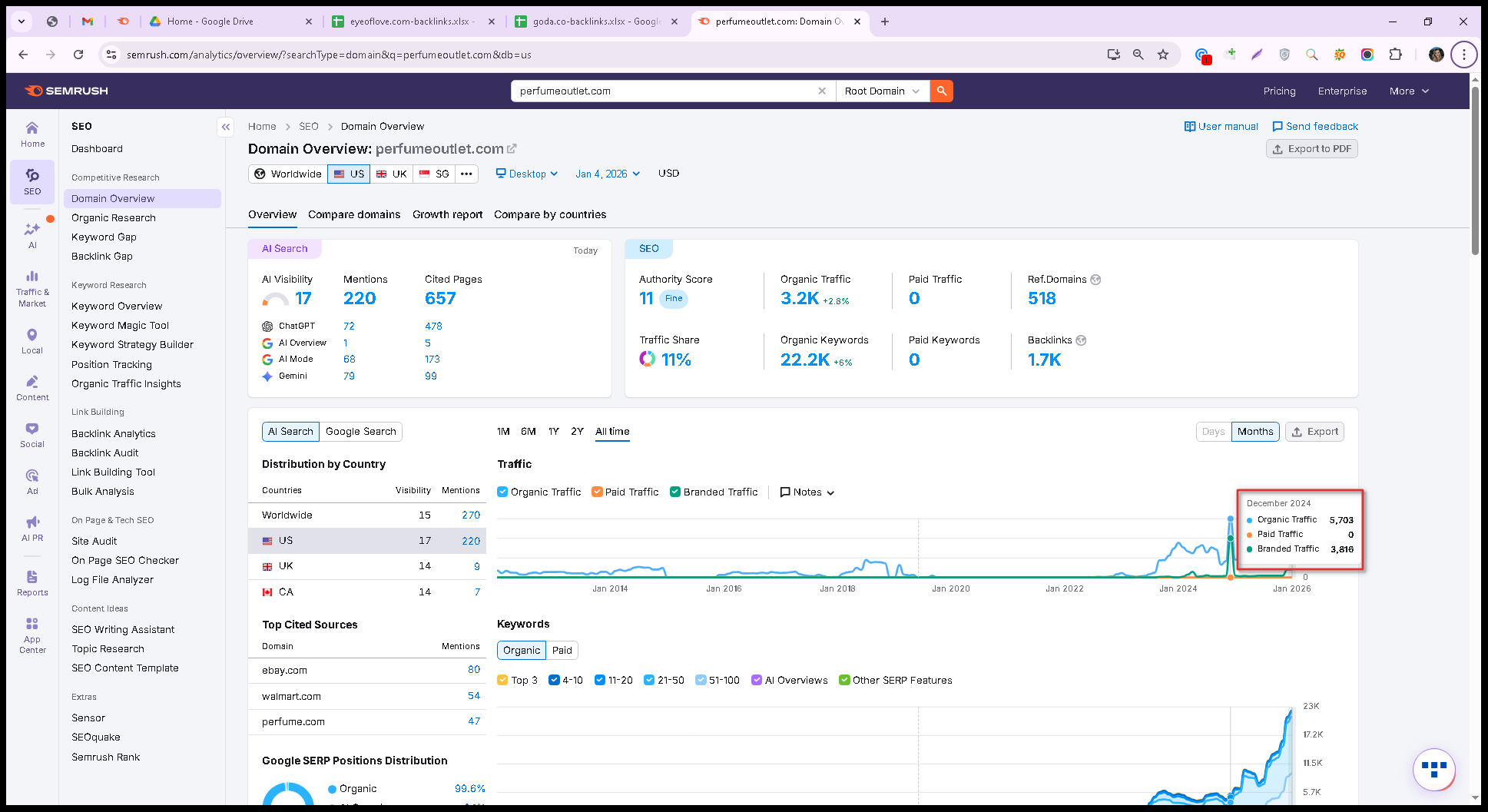The width and height of the screenshot is (1488, 812).
Task: Select the 1Y time range
Action: tap(554, 432)
